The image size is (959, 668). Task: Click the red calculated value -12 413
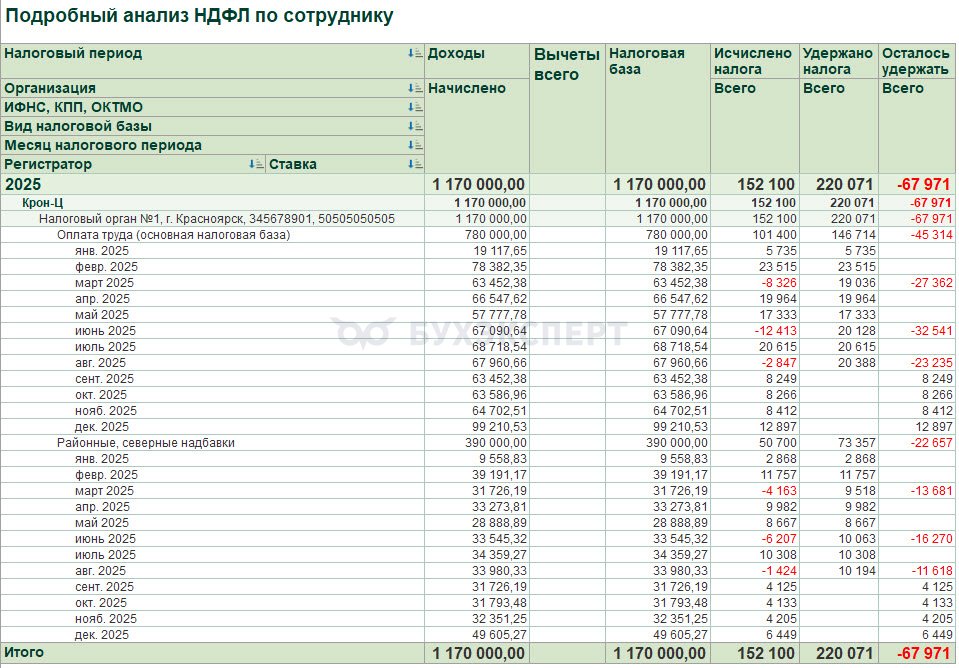776,330
